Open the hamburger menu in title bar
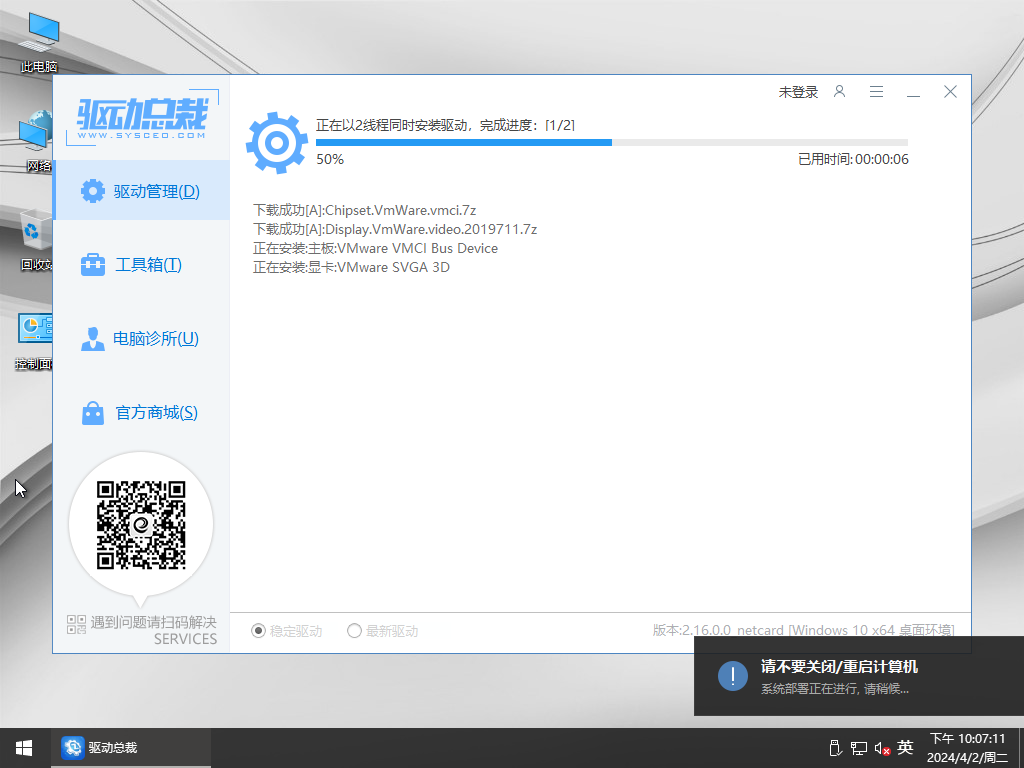The image size is (1024, 768). 876,92
